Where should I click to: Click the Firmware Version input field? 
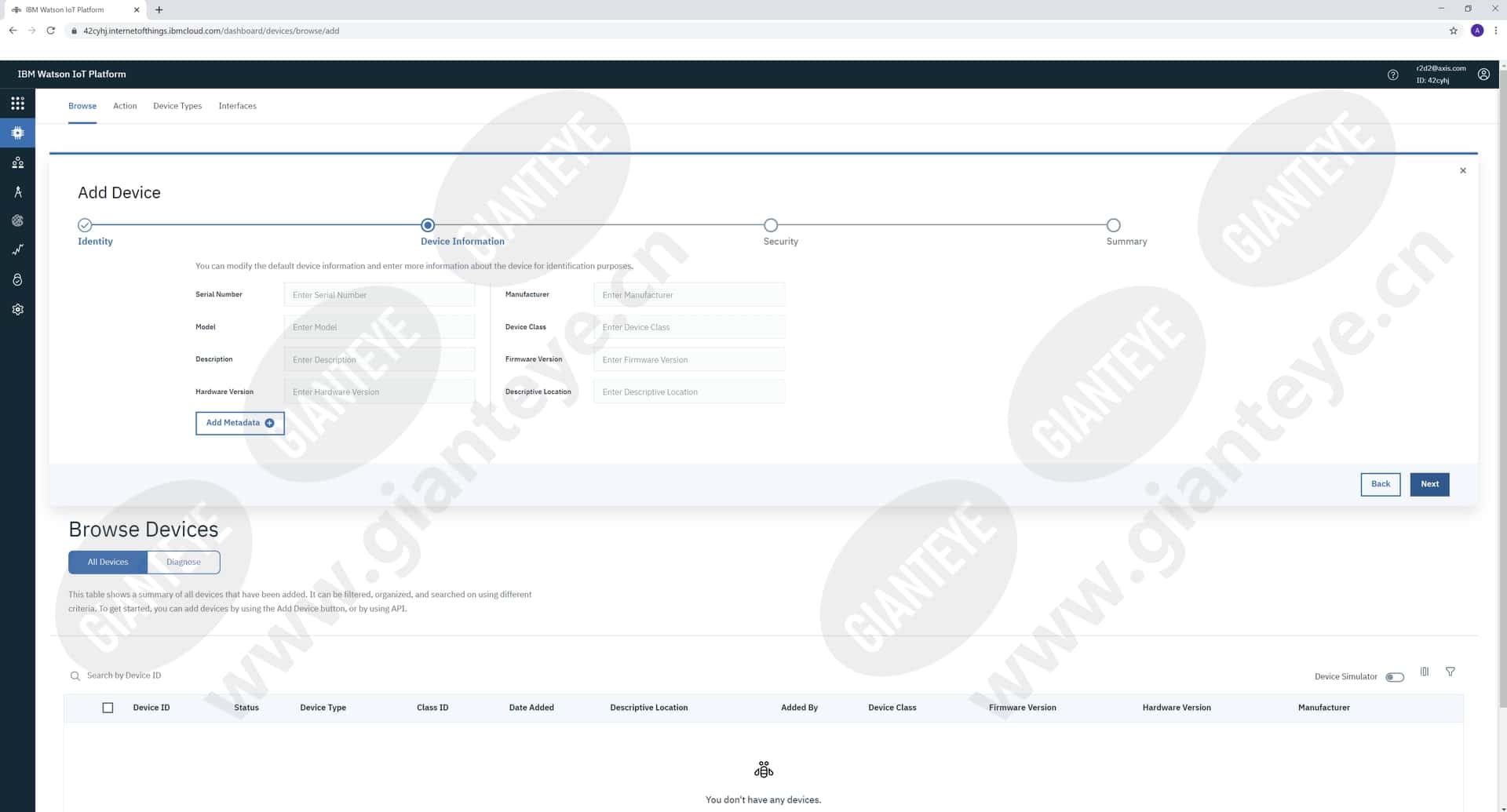689,359
